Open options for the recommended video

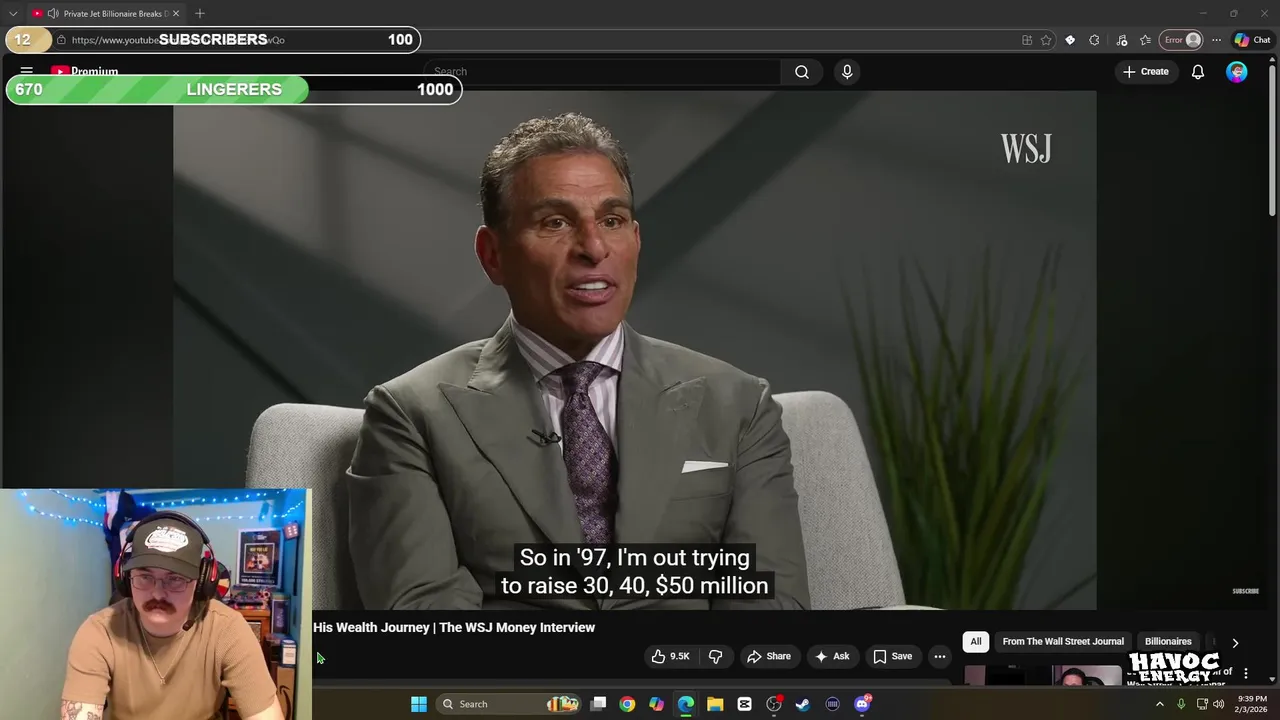(1245, 674)
